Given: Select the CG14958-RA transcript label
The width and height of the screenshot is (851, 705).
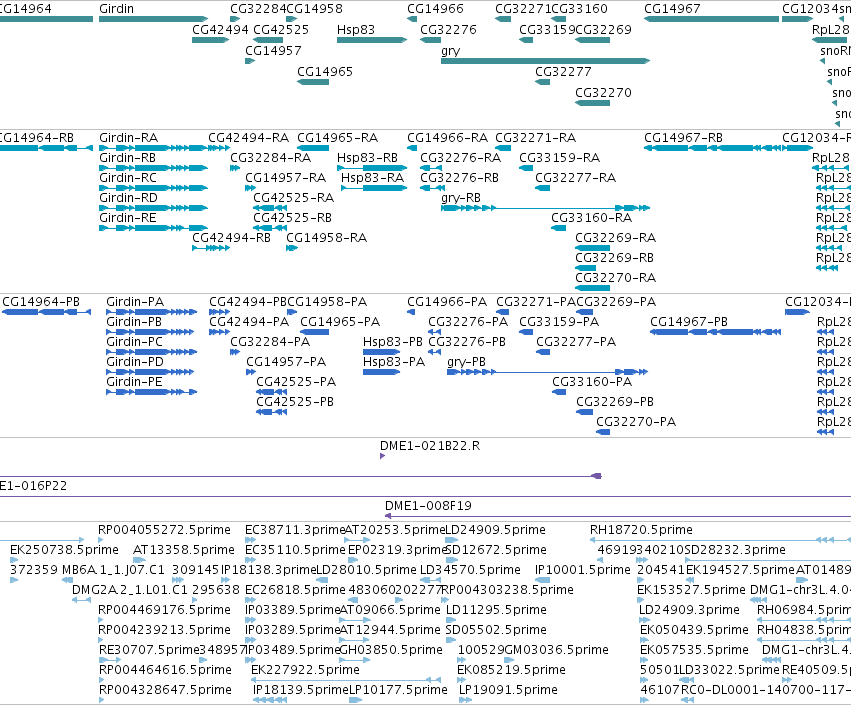Looking at the screenshot, I should tap(326, 238).
